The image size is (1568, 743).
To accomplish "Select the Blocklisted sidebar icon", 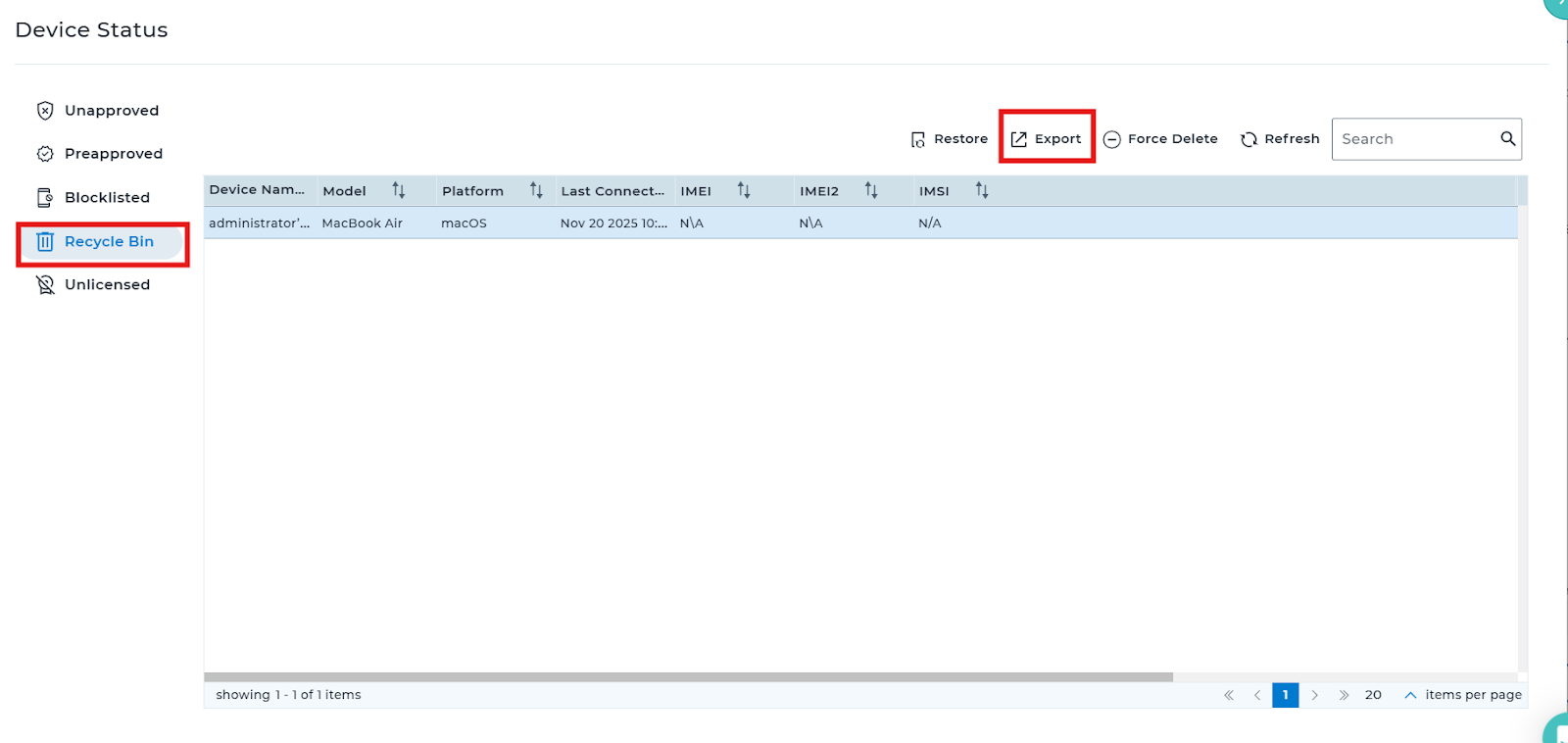I will (45, 198).
